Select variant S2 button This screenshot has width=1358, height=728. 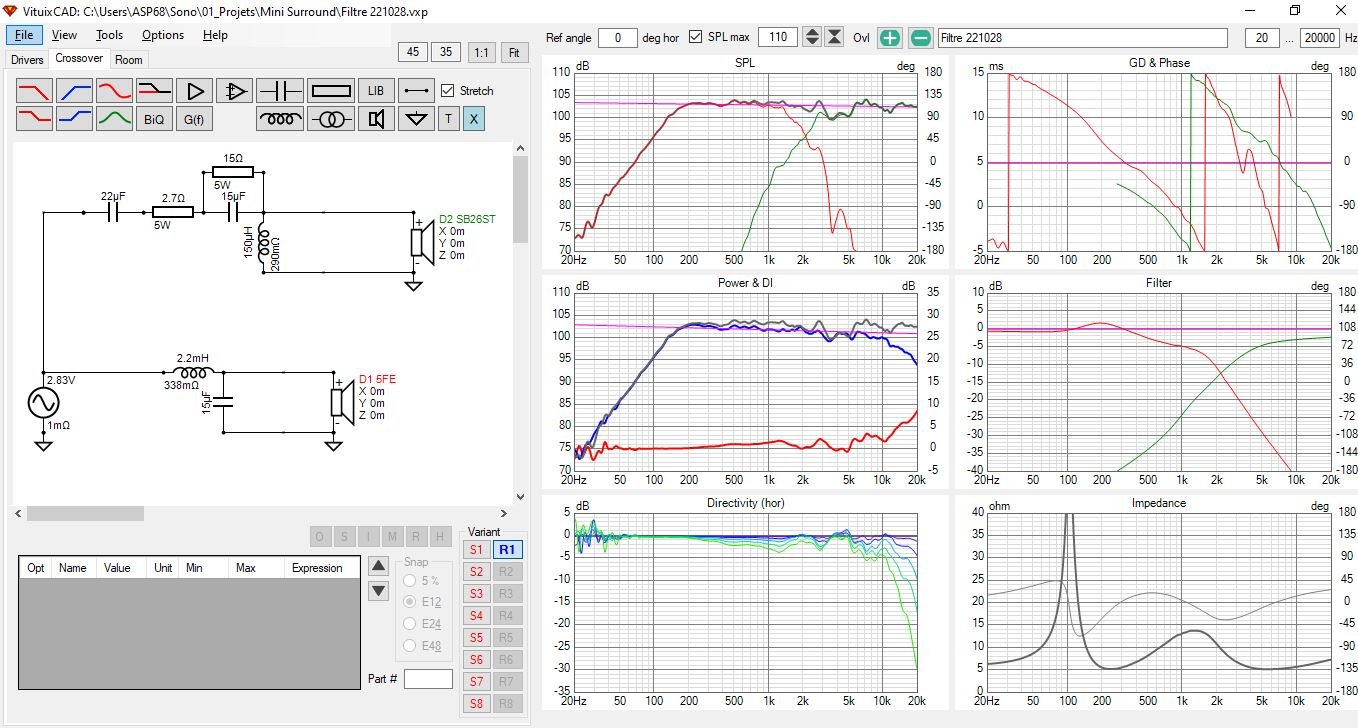tap(476, 572)
